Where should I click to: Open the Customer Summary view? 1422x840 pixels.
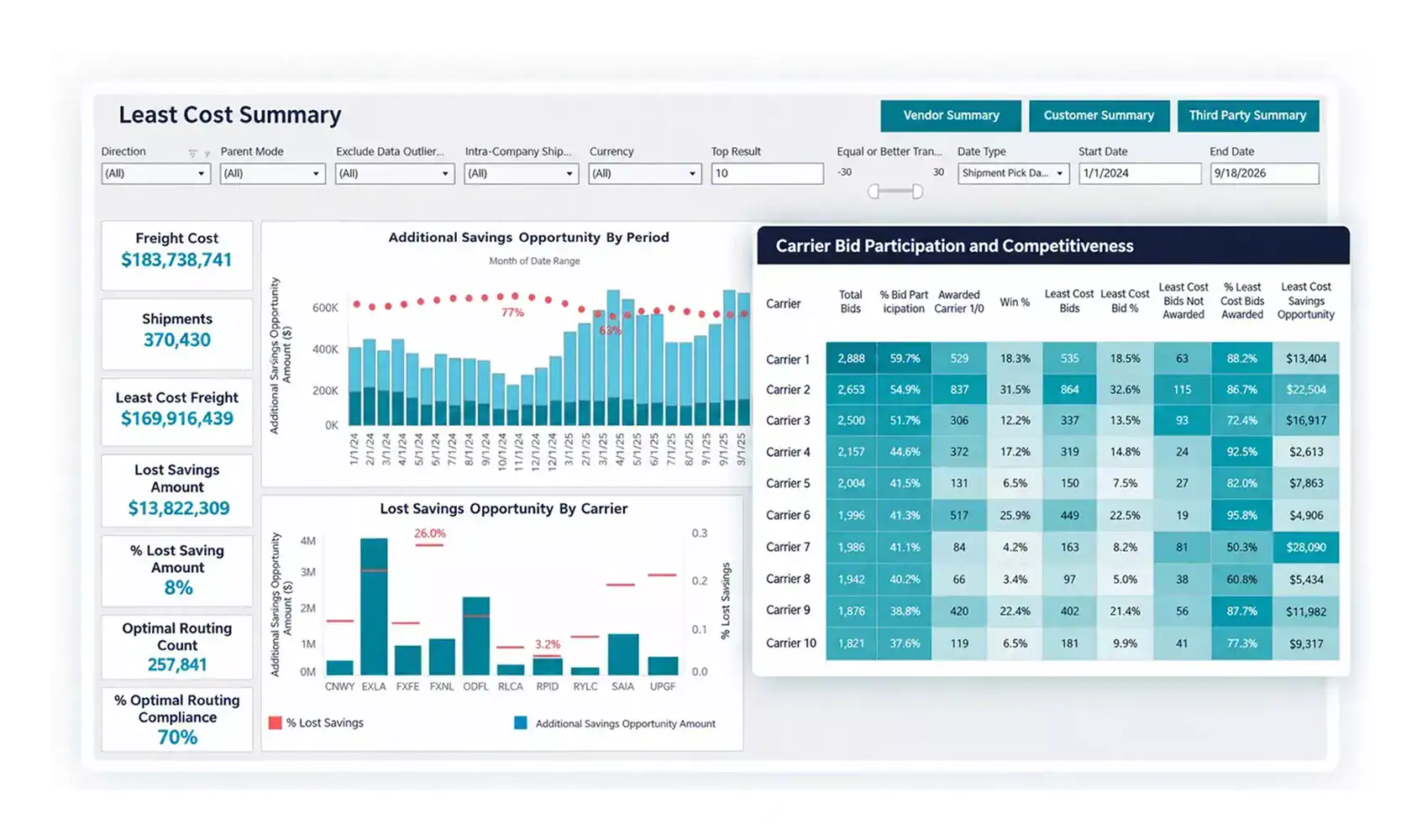[x=1099, y=116]
